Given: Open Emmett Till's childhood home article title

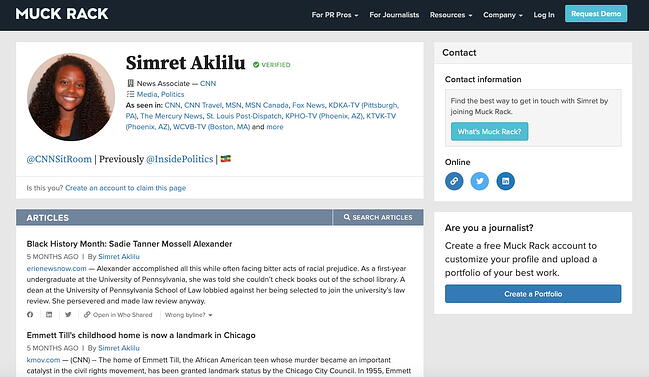Looking at the screenshot, I should click(x=141, y=335).
